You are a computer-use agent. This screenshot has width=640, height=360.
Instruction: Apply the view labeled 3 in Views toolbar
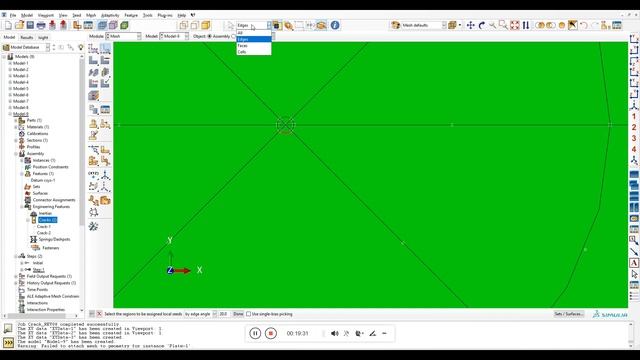(x=634, y=139)
